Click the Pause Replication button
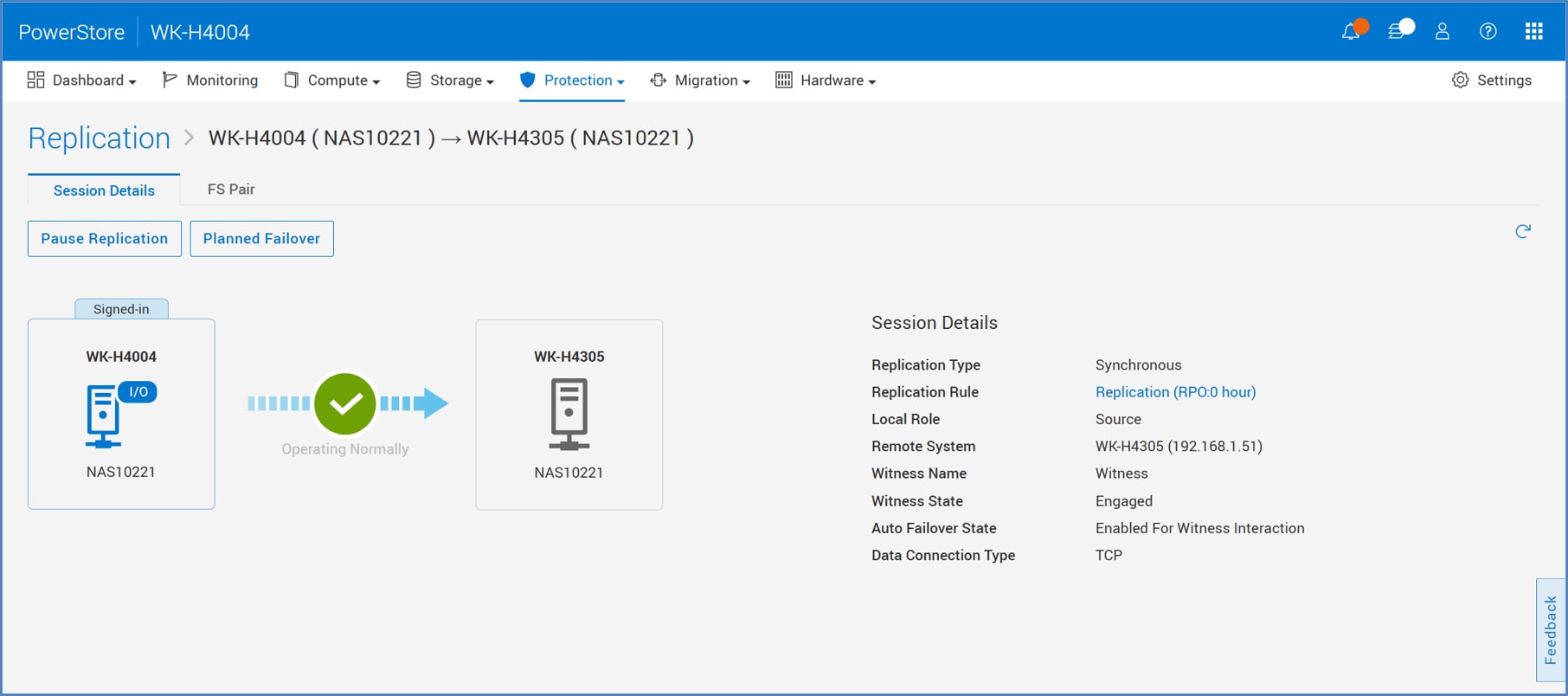The height and width of the screenshot is (696, 1568). pyautogui.click(x=105, y=239)
